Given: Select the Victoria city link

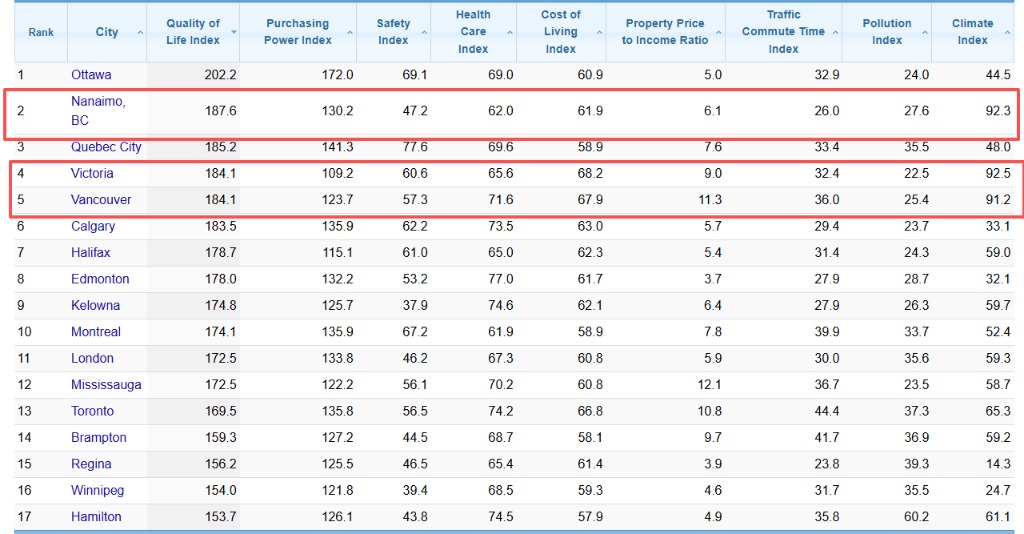Looking at the screenshot, I should [92, 173].
